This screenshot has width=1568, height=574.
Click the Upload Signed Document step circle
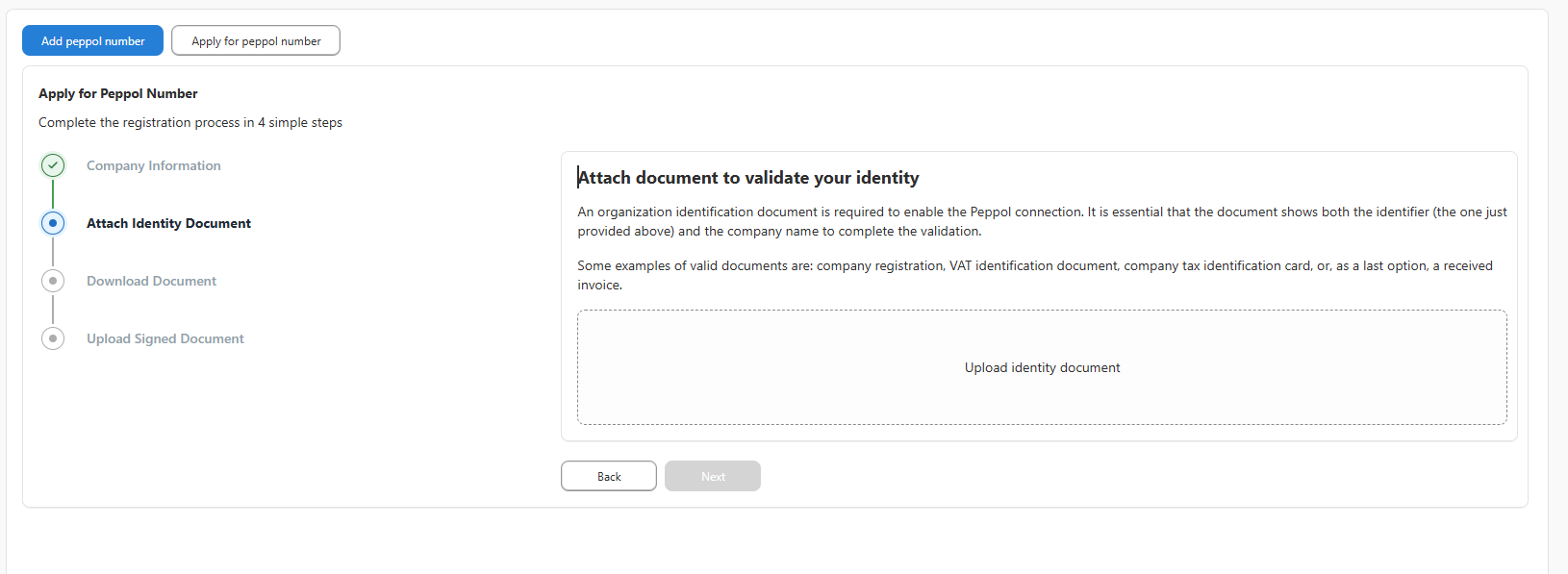(53, 338)
